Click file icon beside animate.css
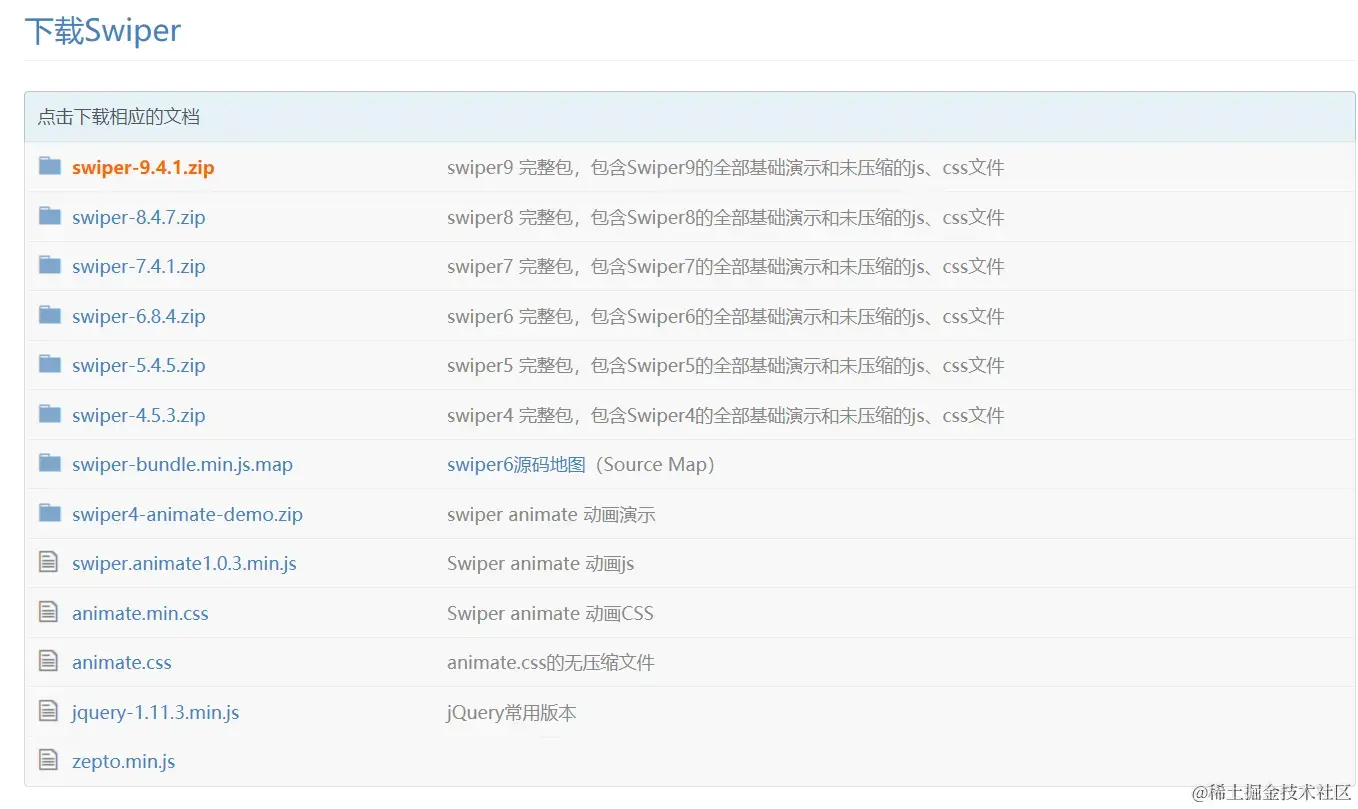Screen dimensions: 1358x809 point(48,661)
